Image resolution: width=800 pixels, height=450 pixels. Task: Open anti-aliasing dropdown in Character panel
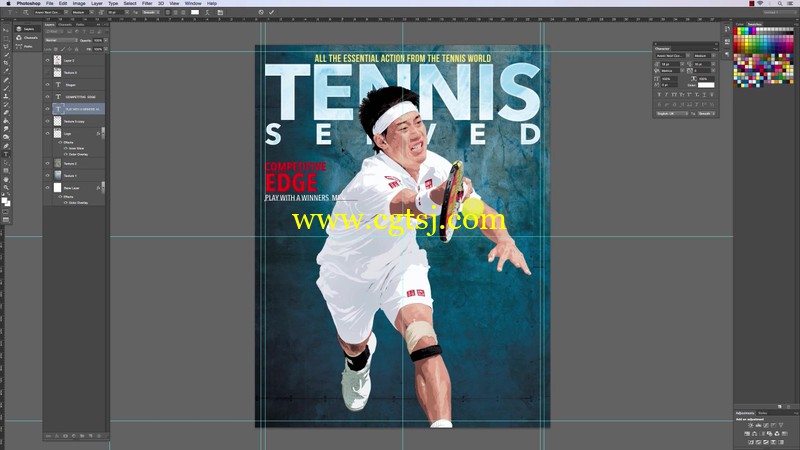point(706,113)
